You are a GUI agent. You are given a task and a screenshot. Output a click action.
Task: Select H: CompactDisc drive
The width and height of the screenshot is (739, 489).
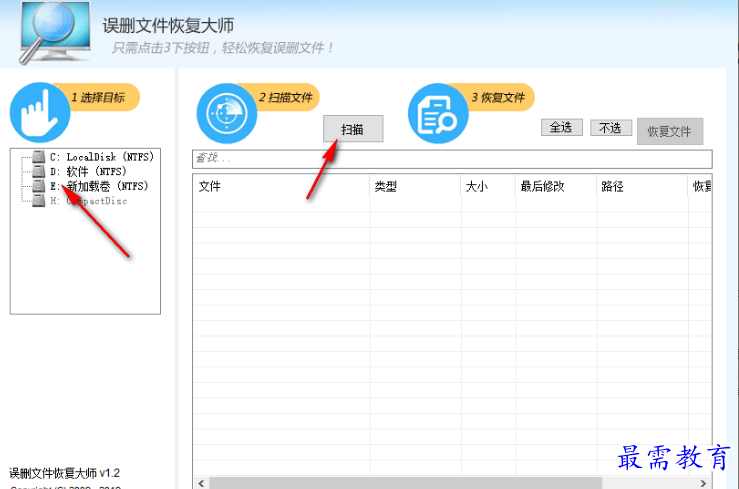click(x=89, y=201)
